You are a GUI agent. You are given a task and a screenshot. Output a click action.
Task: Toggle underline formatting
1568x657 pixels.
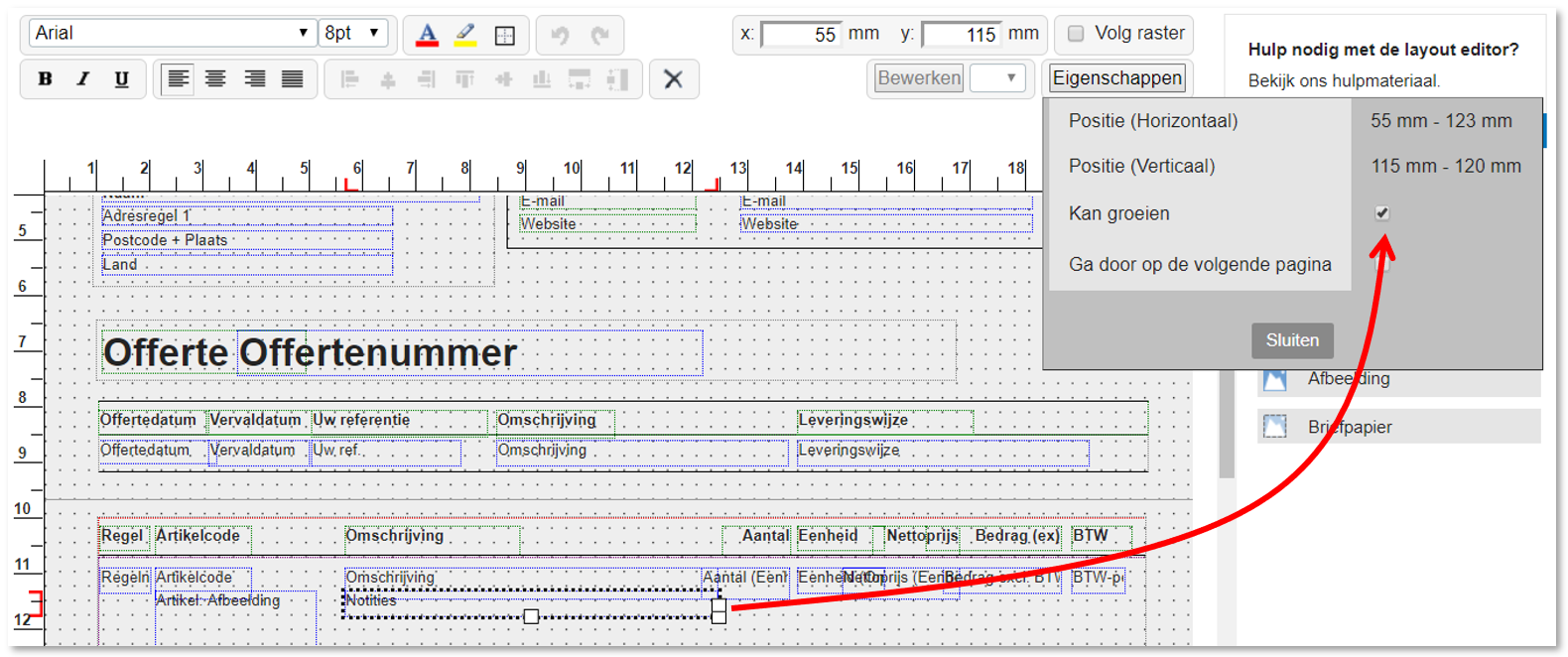(121, 79)
